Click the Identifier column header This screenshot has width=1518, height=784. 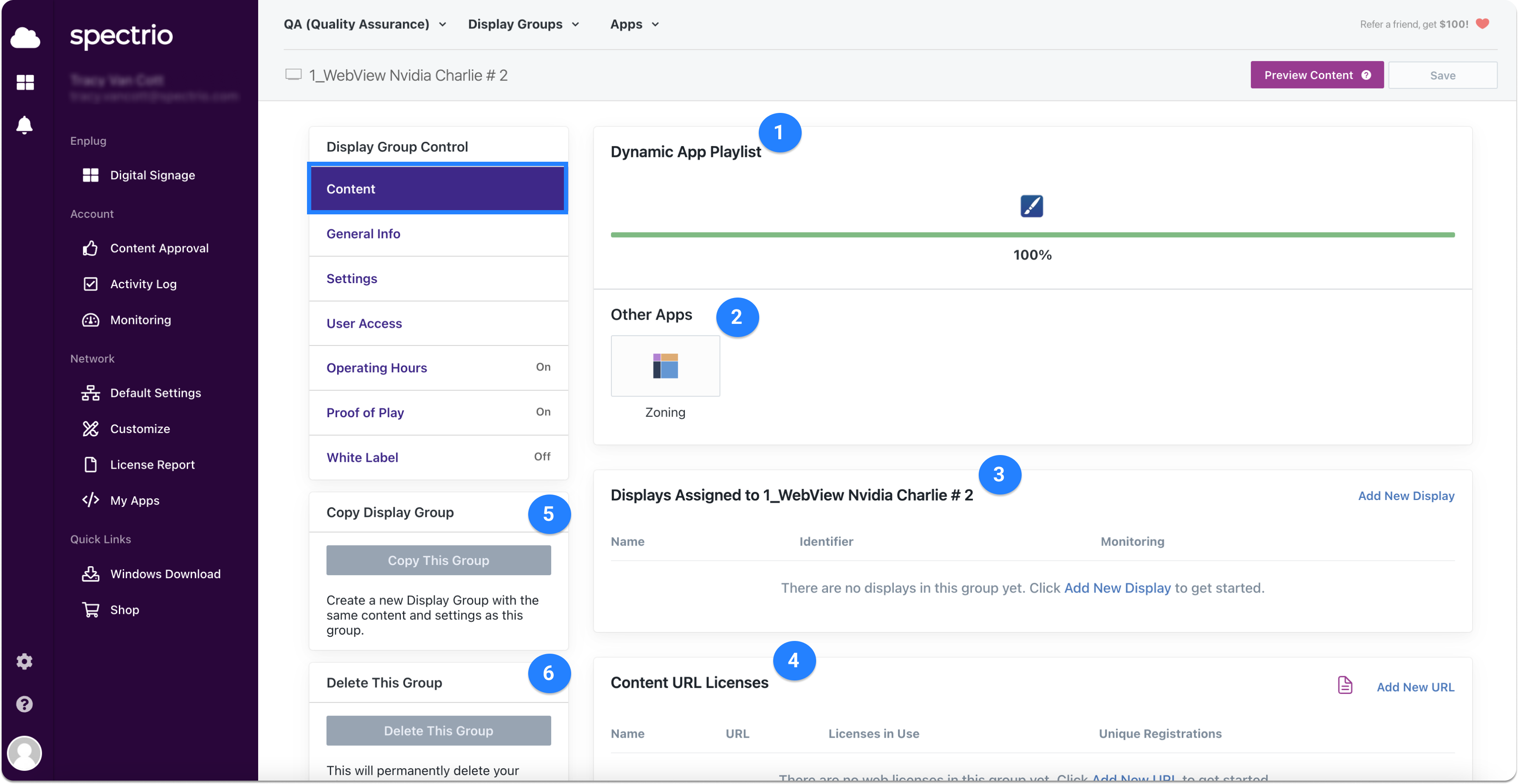(x=825, y=541)
